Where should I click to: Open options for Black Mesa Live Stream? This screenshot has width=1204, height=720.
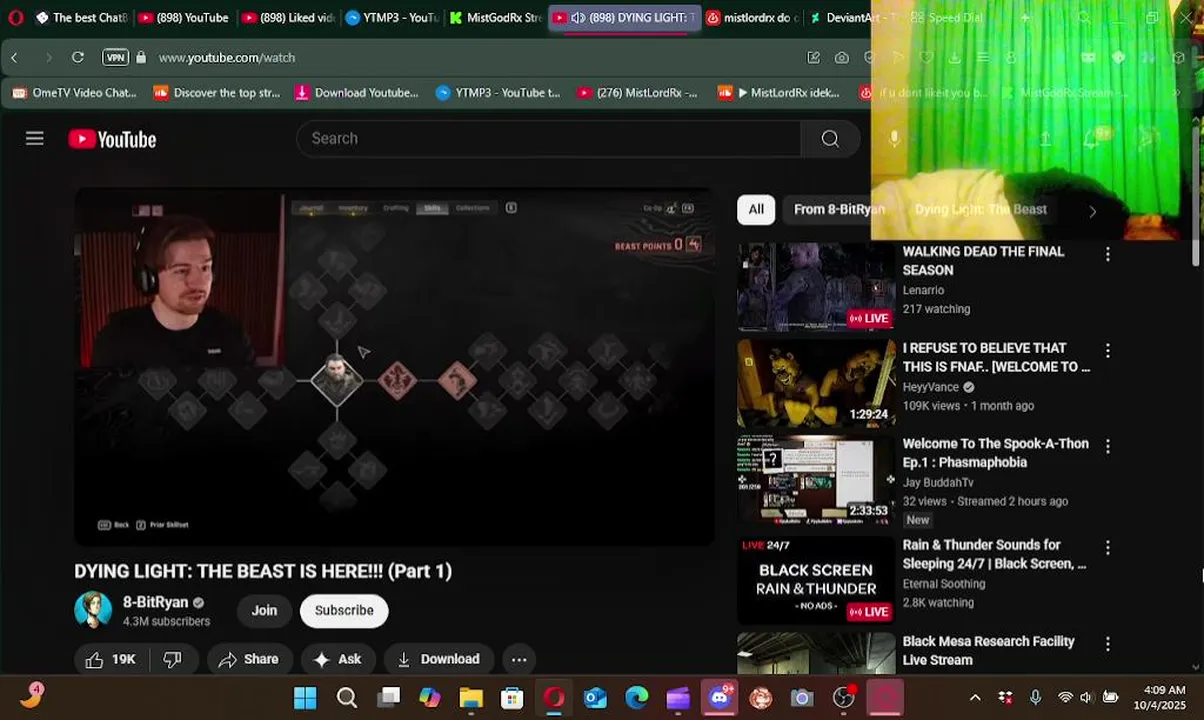coord(1107,643)
